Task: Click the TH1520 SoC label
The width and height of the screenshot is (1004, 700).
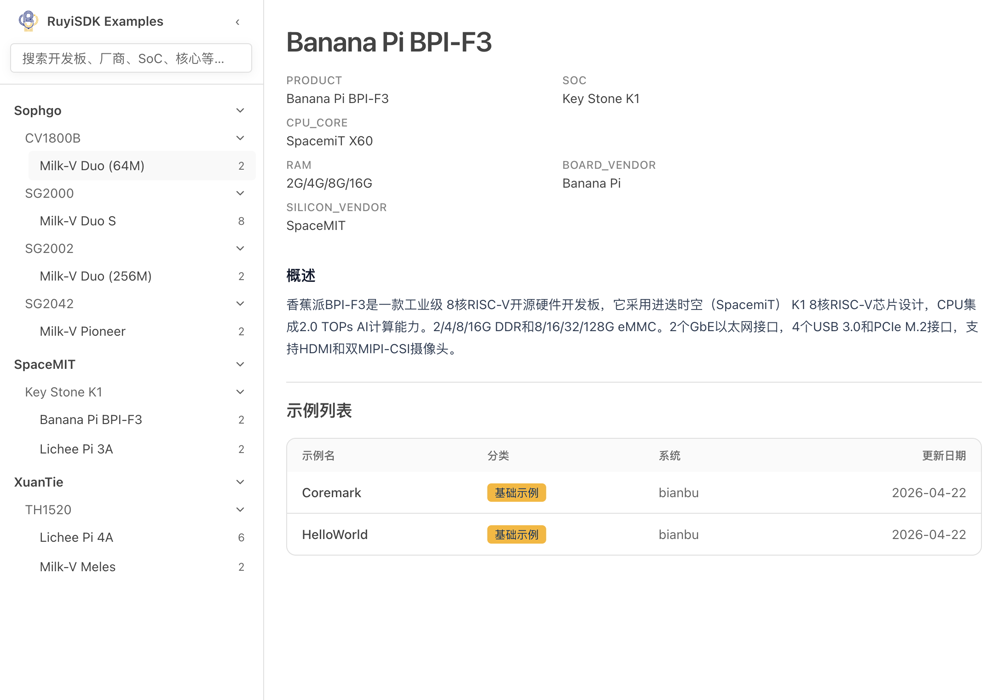Action: point(48,509)
